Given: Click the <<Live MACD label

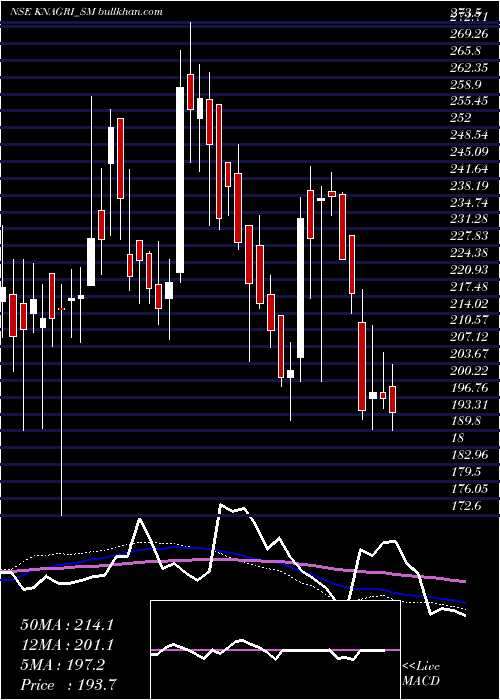Looking at the screenshot, I should coord(421,674).
